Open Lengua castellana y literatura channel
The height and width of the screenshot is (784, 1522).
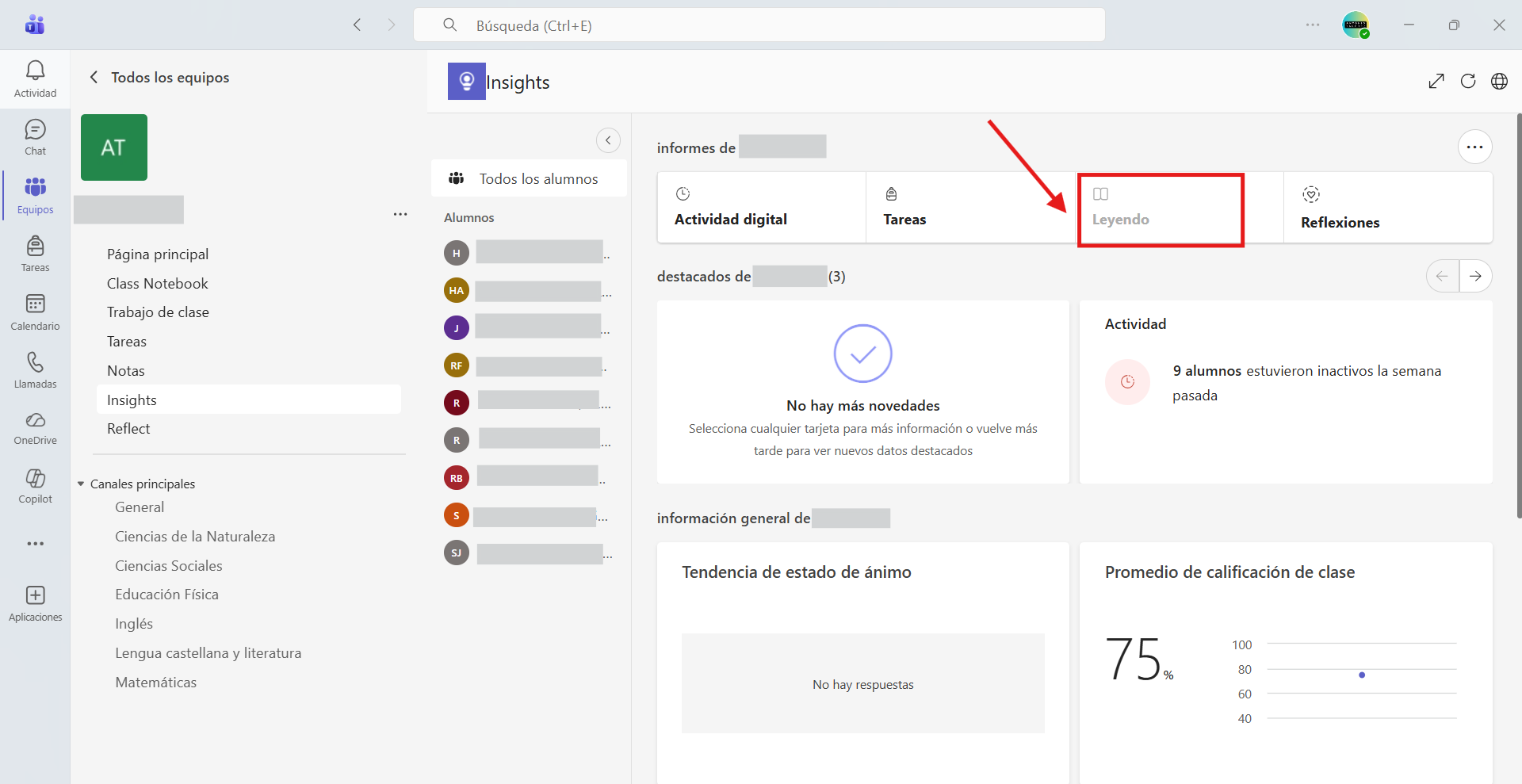point(208,653)
